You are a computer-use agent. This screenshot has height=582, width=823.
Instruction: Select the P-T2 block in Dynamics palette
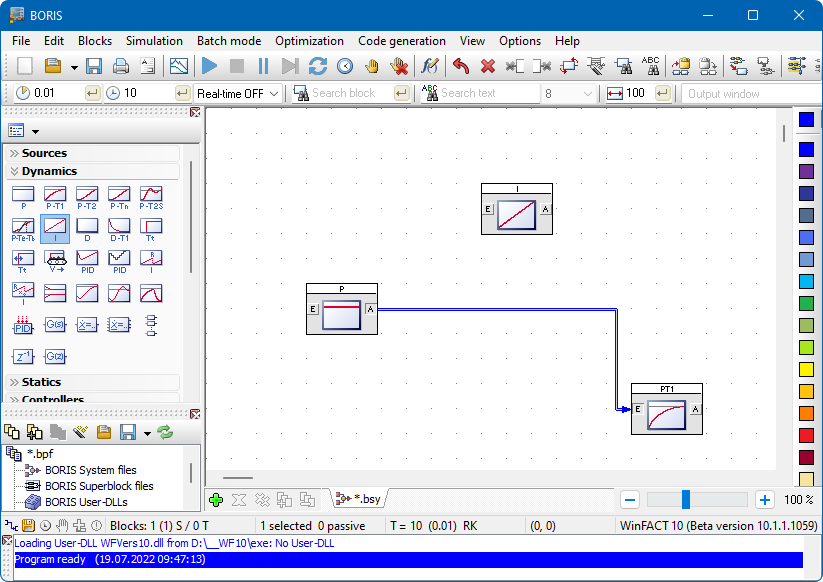point(87,197)
